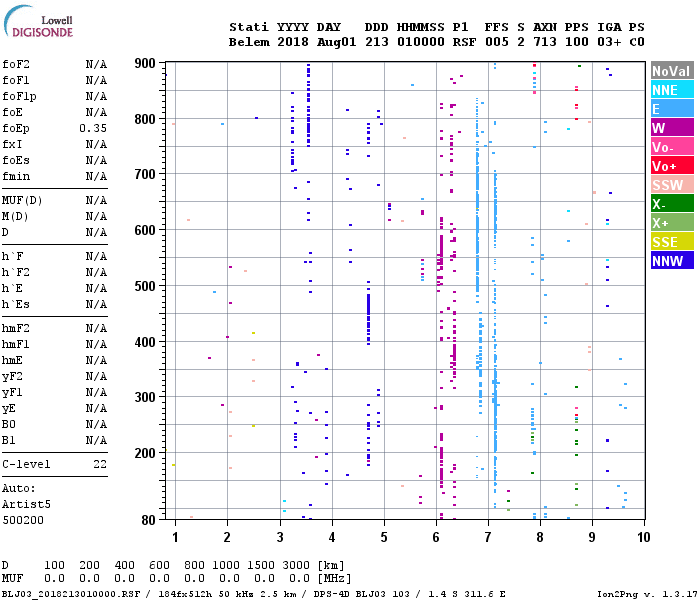
Task: Click the 500200 code under Artist5
Action: (x=23, y=521)
